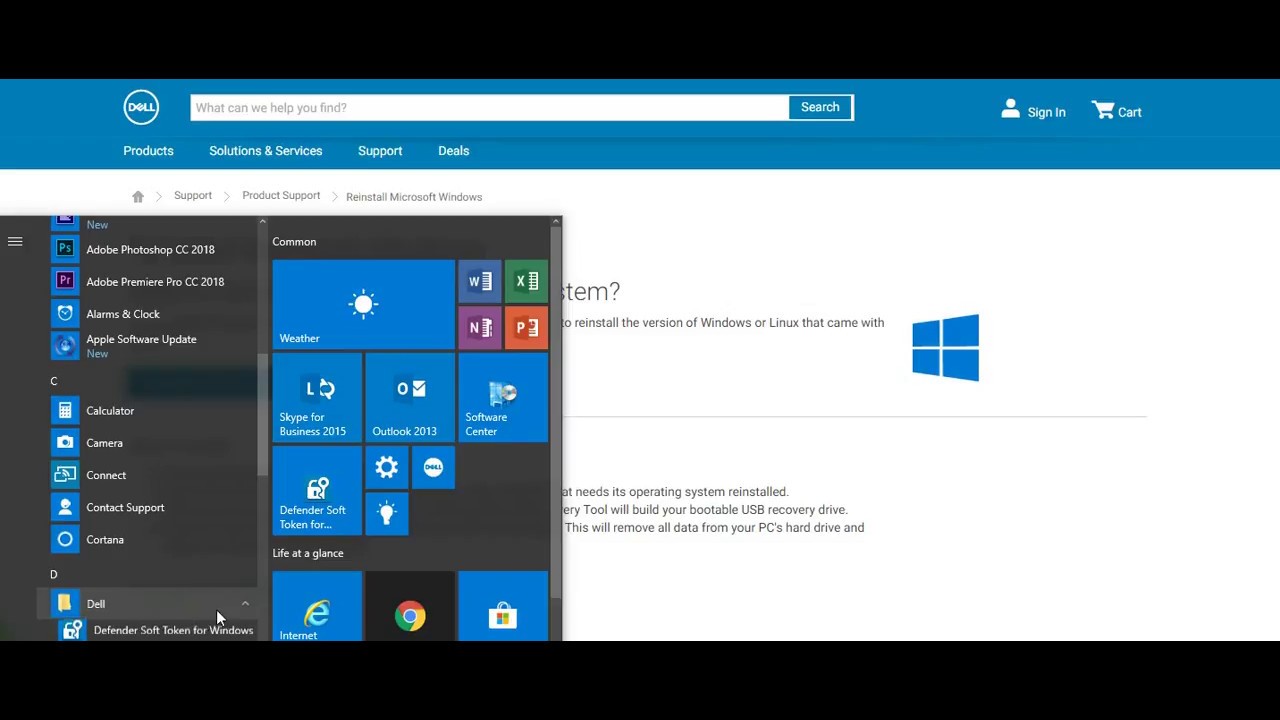Image resolution: width=1280 pixels, height=720 pixels.
Task: Click the Cart link text
Action: (x=1130, y=112)
